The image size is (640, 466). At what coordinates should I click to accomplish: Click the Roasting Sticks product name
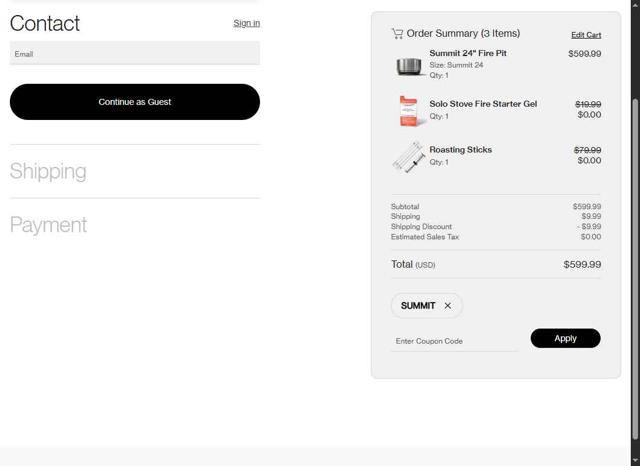pyautogui.click(x=460, y=150)
